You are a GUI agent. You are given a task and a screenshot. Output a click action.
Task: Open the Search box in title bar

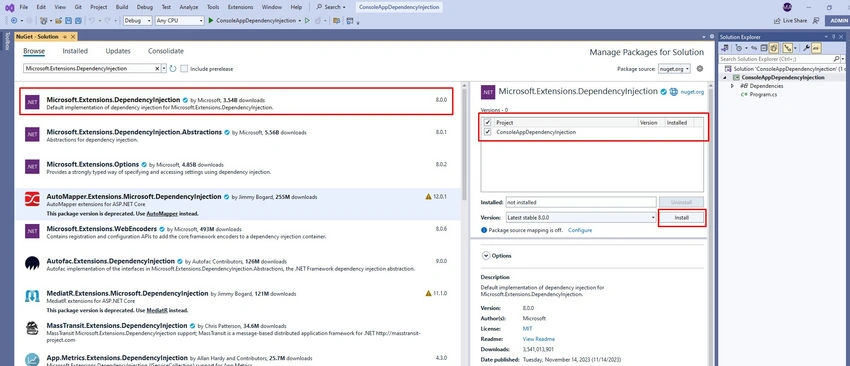tap(331, 7)
